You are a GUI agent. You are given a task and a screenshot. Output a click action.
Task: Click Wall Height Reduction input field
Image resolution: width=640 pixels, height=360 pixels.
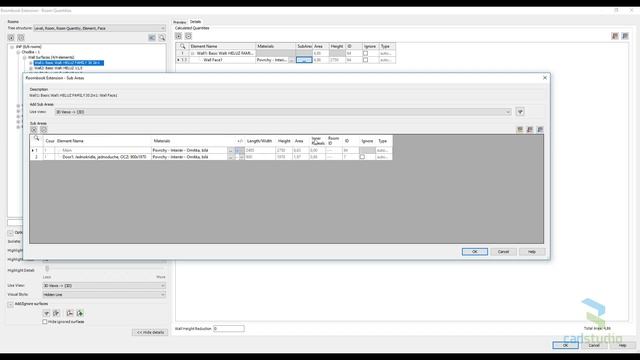click(x=229, y=329)
